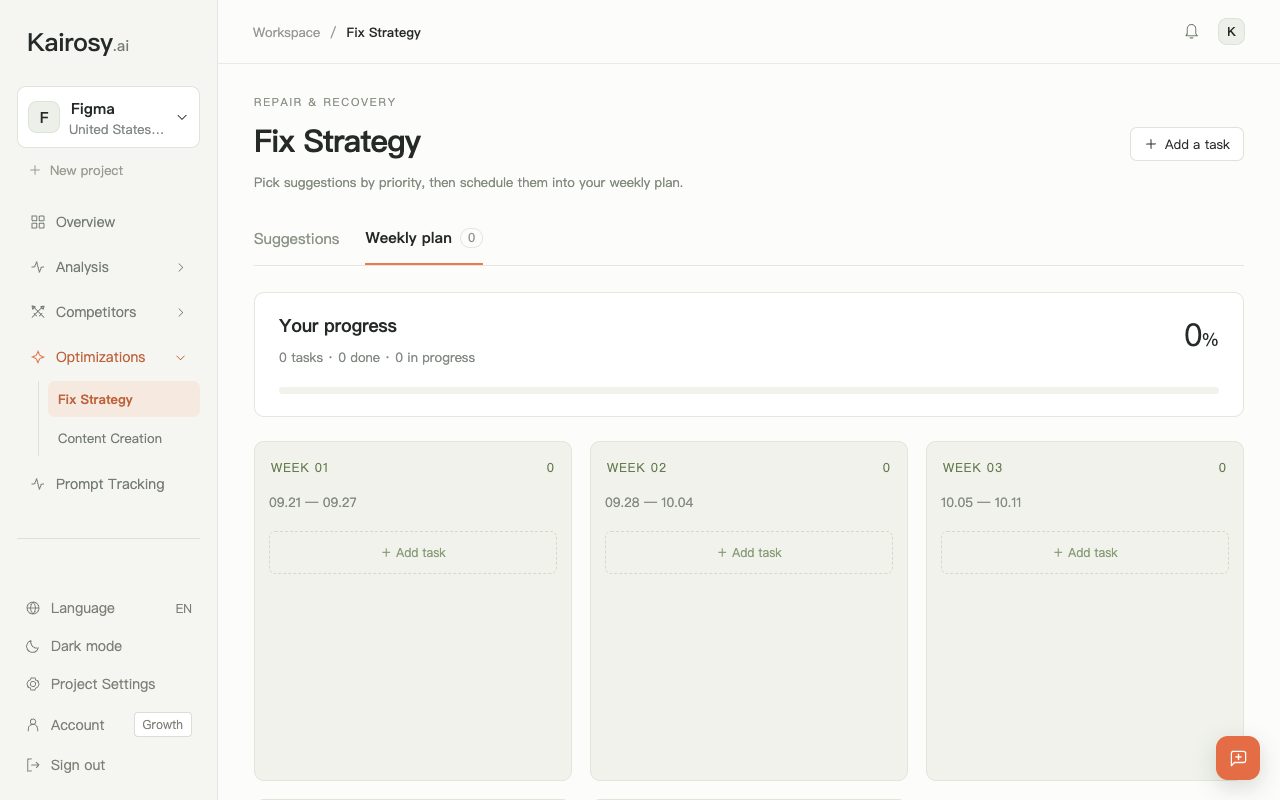The height and width of the screenshot is (800, 1280).
Task: Click the Optimizations sparkle icon
Action: 38,357
